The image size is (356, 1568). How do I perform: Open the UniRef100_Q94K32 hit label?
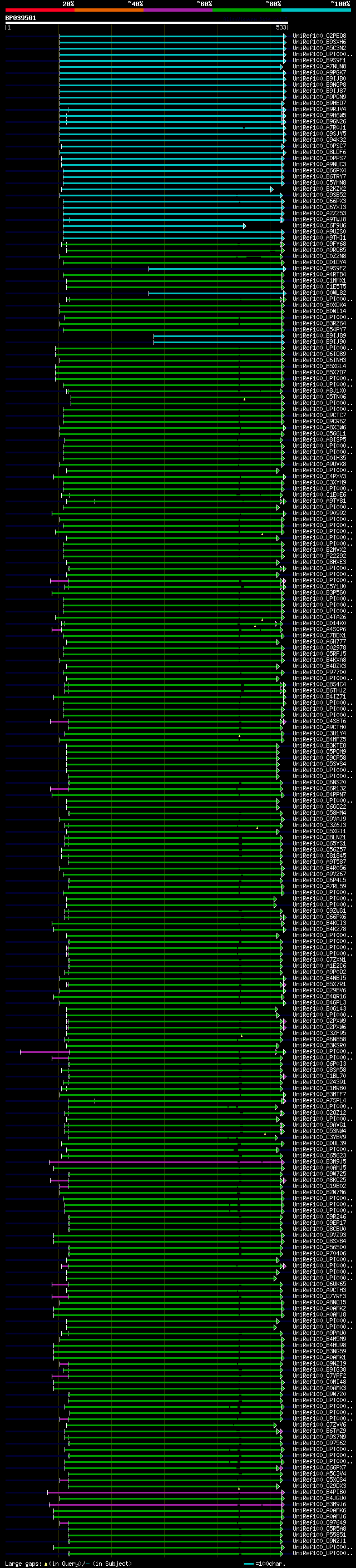point(319,140)
